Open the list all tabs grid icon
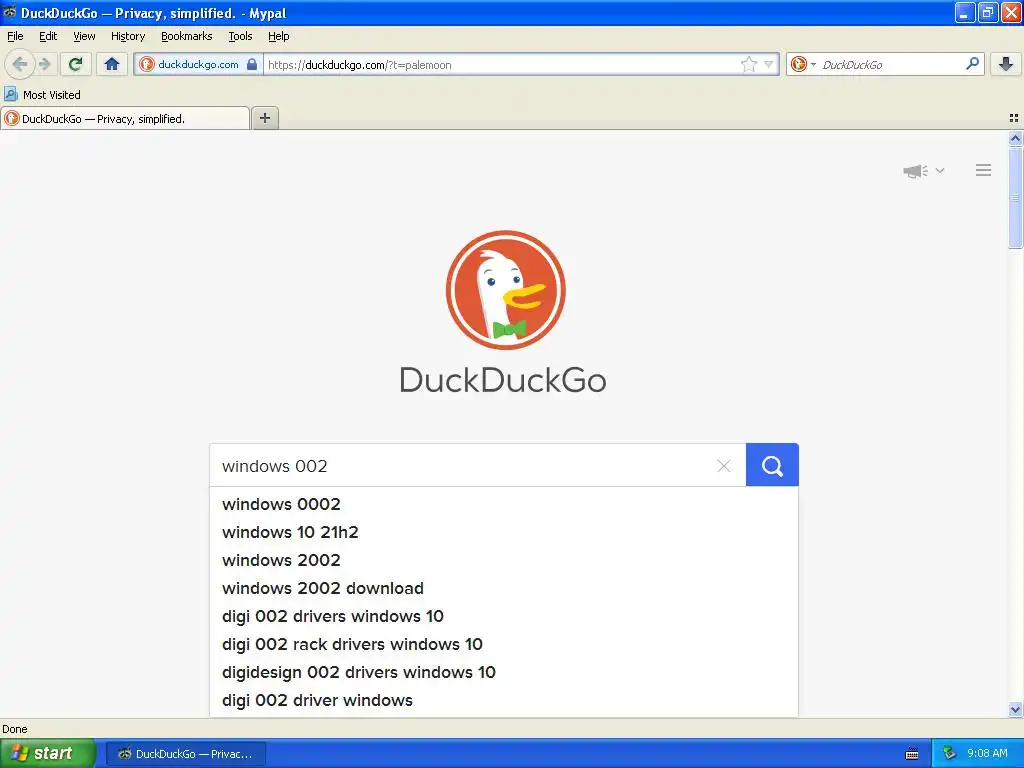Viewport: 1024px width, 768px height. tap(1014, 118)
